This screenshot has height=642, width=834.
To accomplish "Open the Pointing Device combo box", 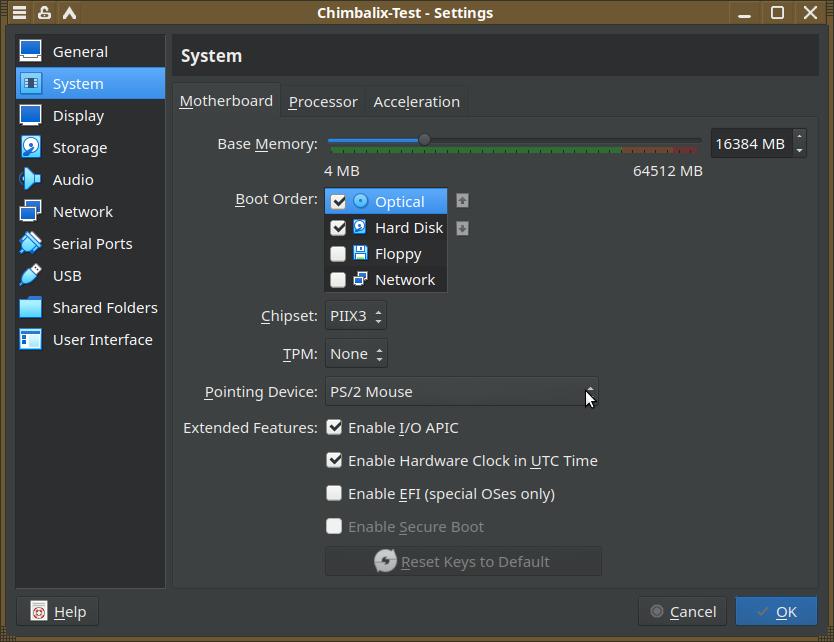I will pyautogui.click(x=461, y=392).
